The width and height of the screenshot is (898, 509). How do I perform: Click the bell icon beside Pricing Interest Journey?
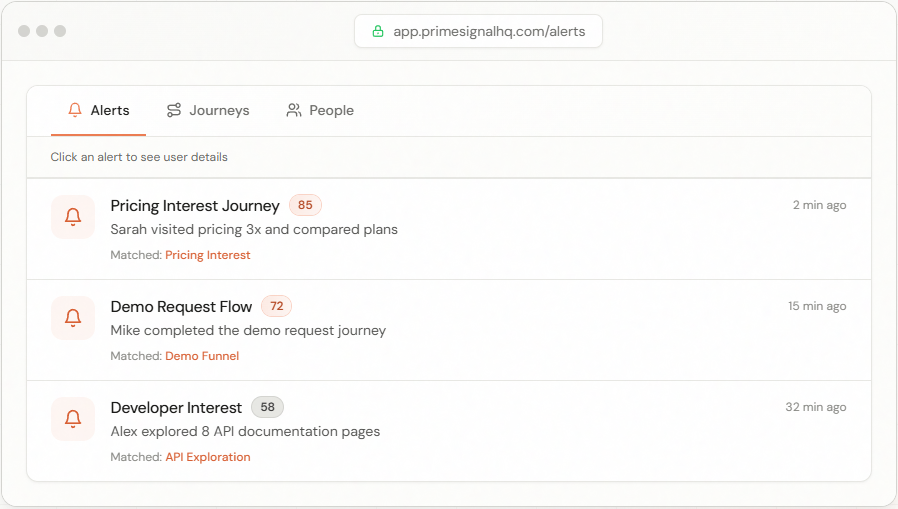click(x=73, y=217)
